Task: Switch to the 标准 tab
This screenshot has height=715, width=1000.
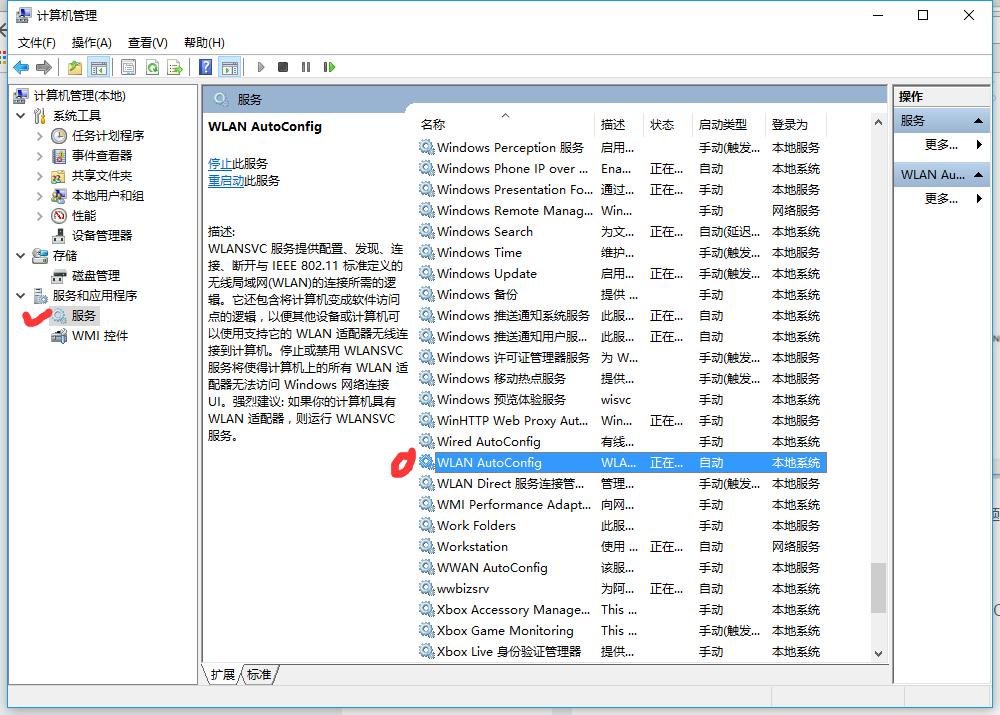Action: coord(259,675)
